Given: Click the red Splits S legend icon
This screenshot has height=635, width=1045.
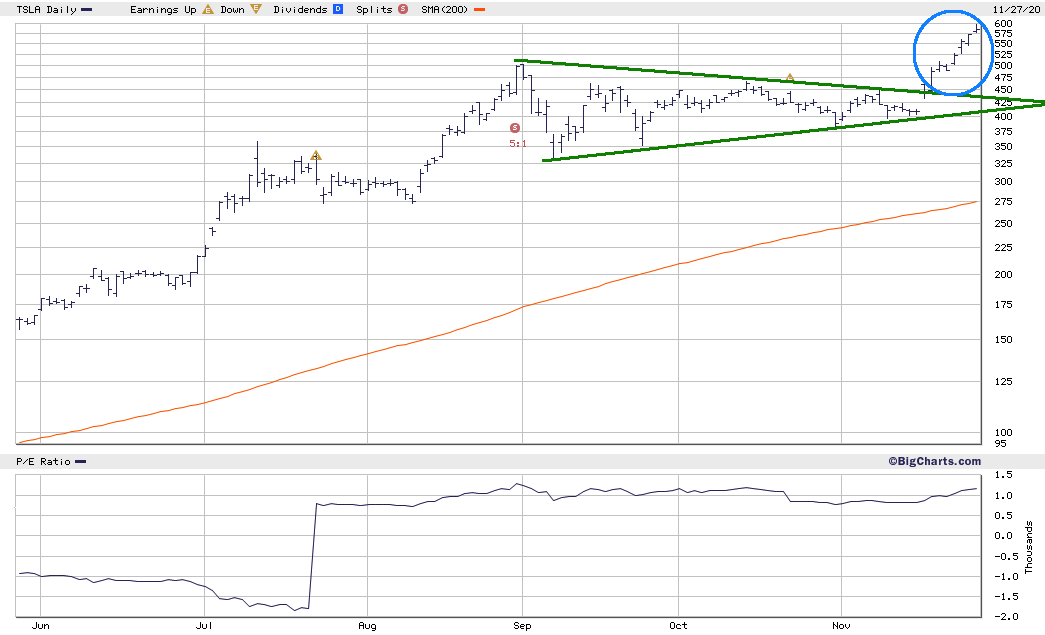Looking at the screenshot, I should coord(403,9).
